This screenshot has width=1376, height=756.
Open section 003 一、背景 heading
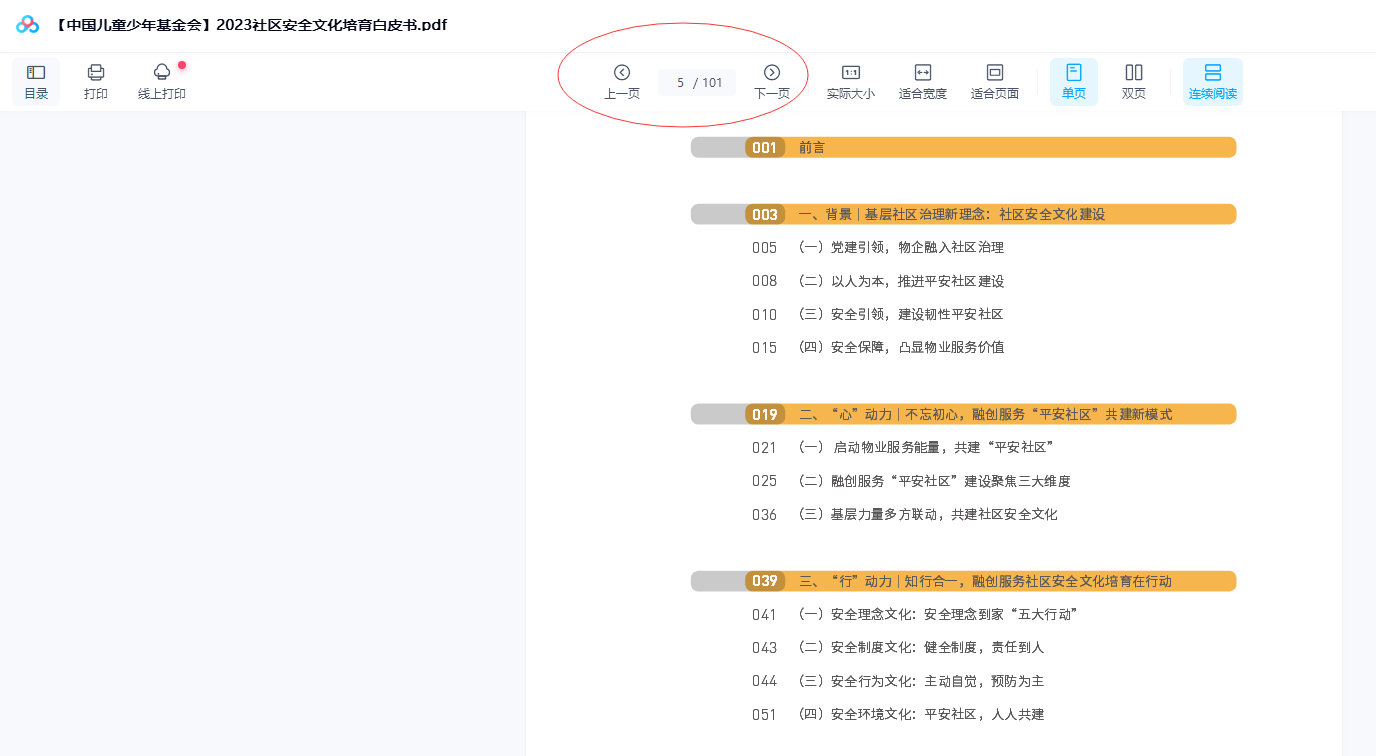click(950, 215)
